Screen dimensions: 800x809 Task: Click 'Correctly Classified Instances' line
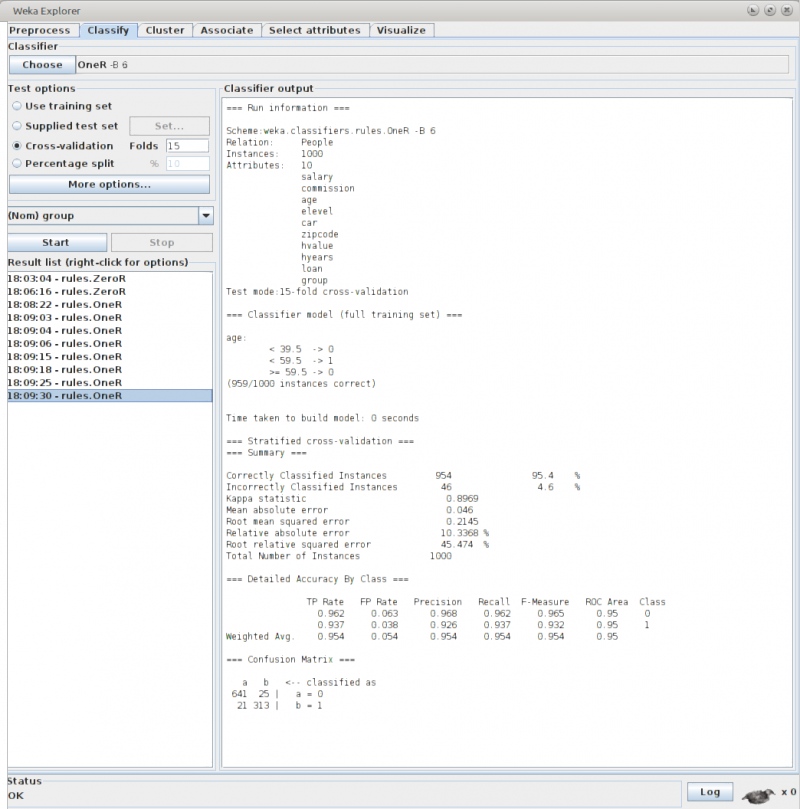[x=403, y=476]
